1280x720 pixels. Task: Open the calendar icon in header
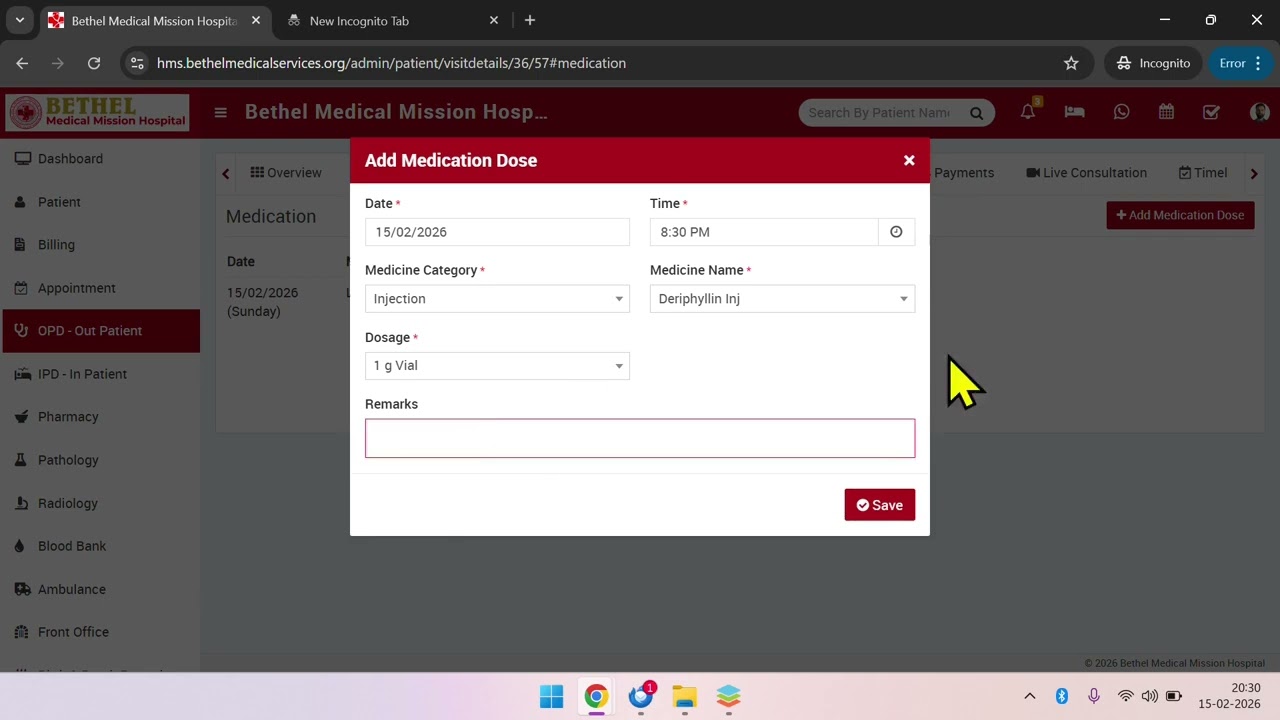coord(1166,112)
